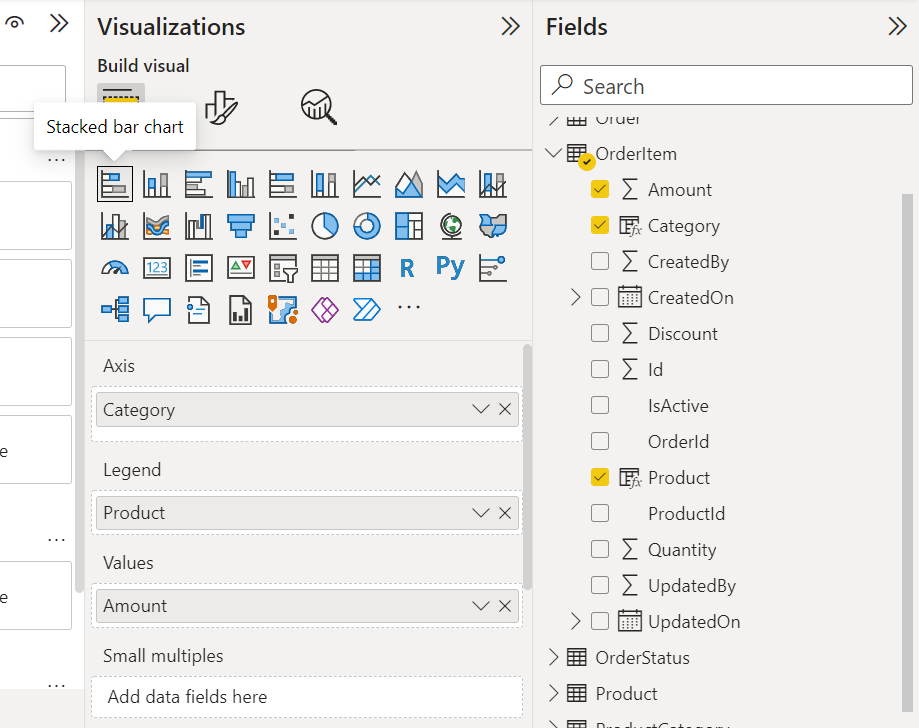Expand the OrderStatus table

tap(553, 658)
